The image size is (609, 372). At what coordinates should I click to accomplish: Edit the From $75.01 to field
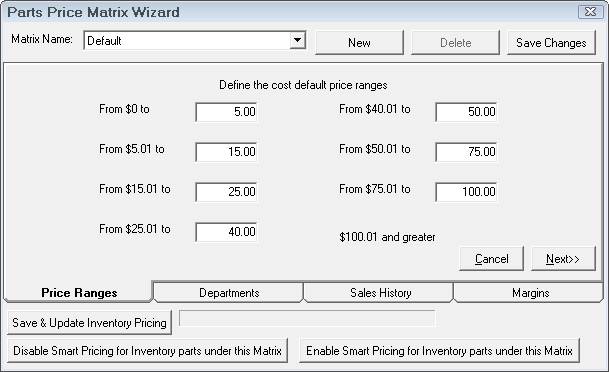point(466,192)
